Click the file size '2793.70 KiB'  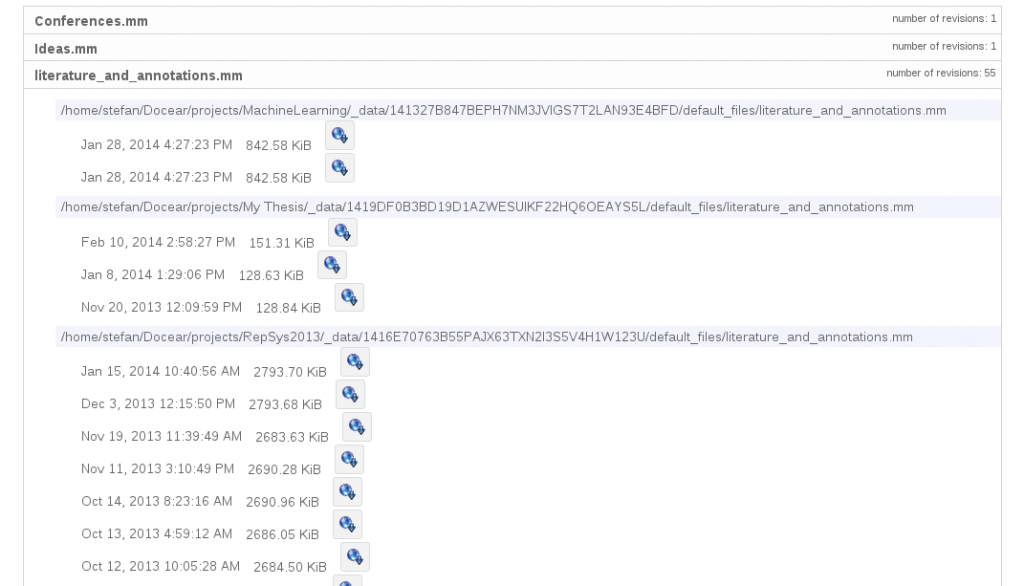290,372
